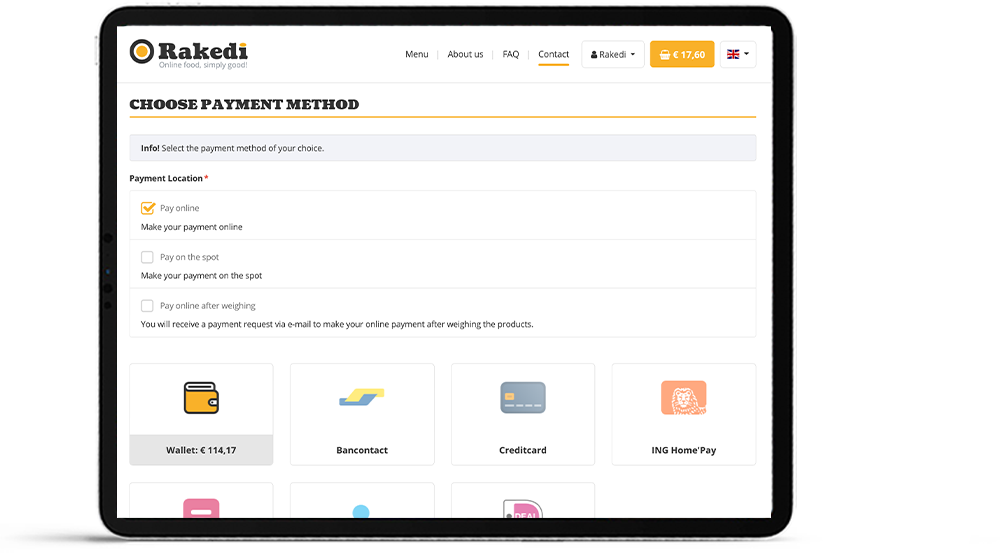Click the Rakedi logo

pyautogui.click(x=188, y=52)
